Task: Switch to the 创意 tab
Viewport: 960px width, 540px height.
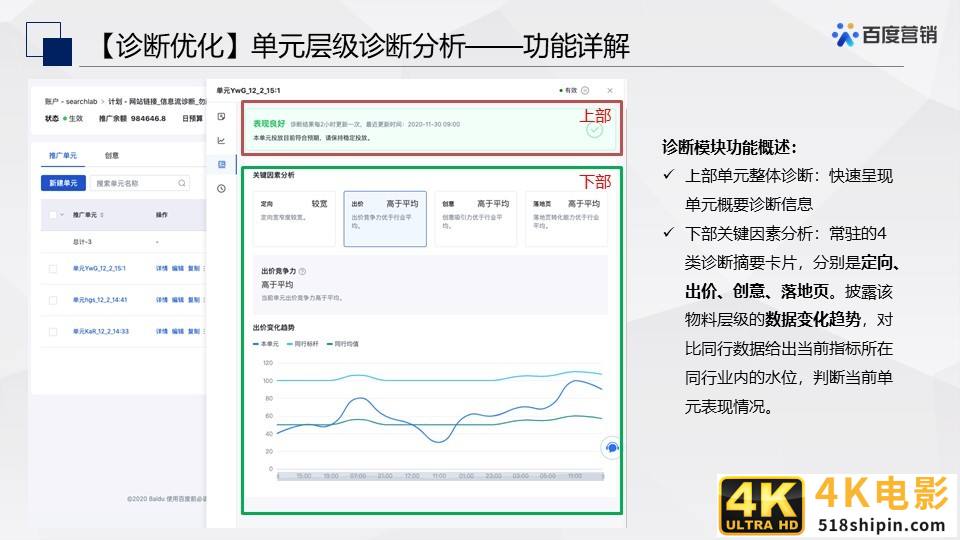Action: pos(111,156)
